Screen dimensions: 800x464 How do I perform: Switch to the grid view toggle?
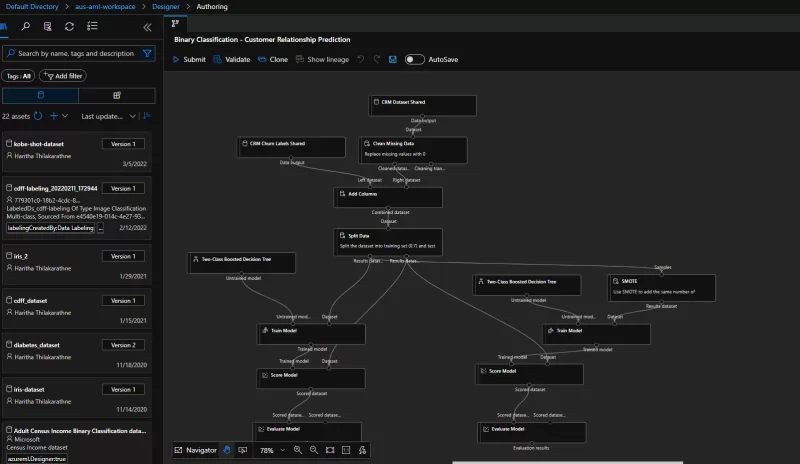point(117,95)
